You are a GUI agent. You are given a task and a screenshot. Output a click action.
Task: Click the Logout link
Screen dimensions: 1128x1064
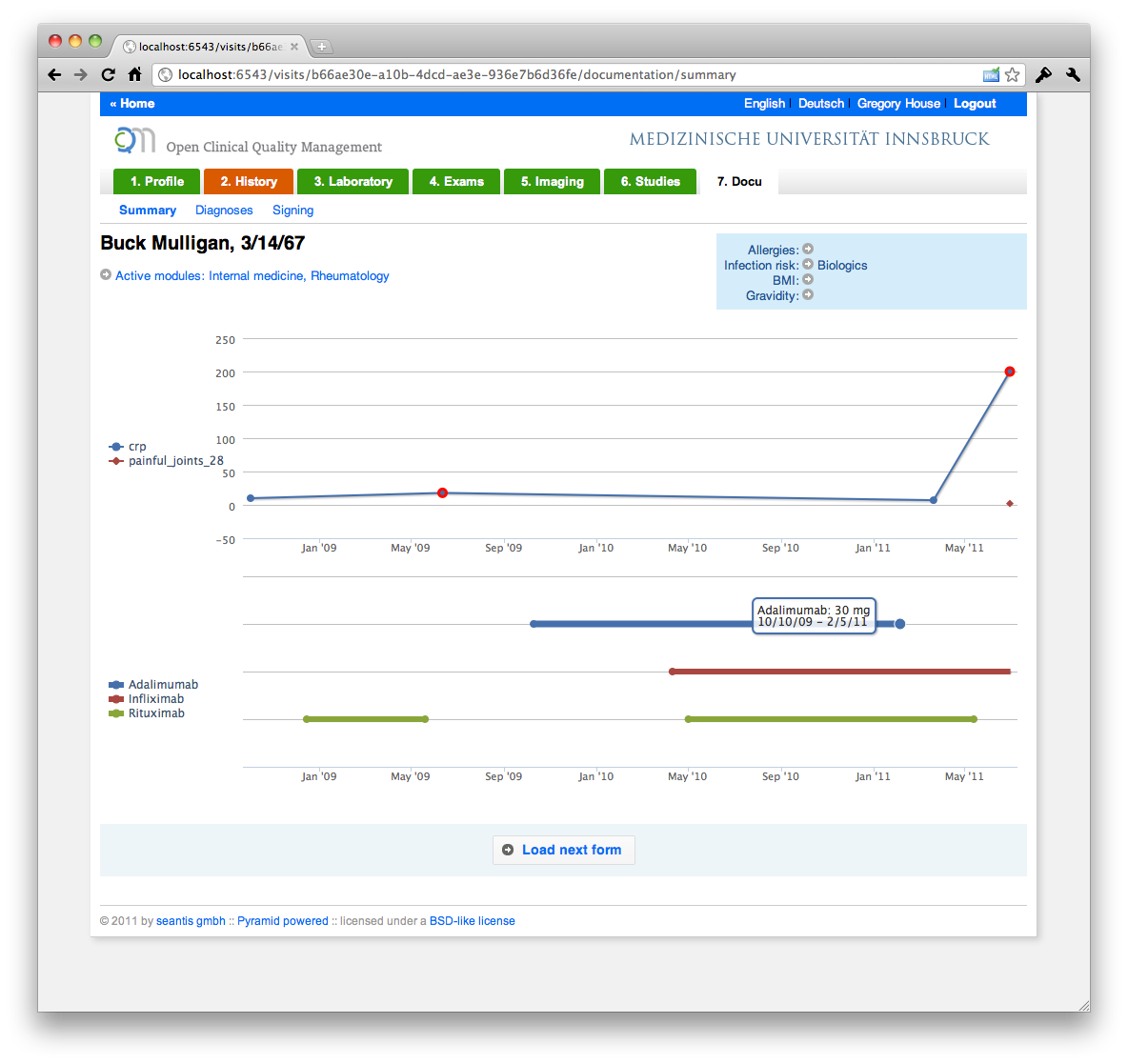click(x=975, y=104)
